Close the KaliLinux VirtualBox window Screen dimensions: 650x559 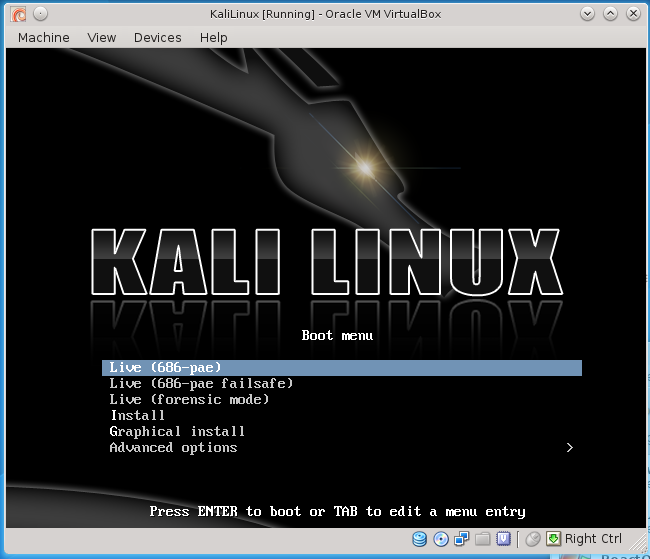point(633,14)
